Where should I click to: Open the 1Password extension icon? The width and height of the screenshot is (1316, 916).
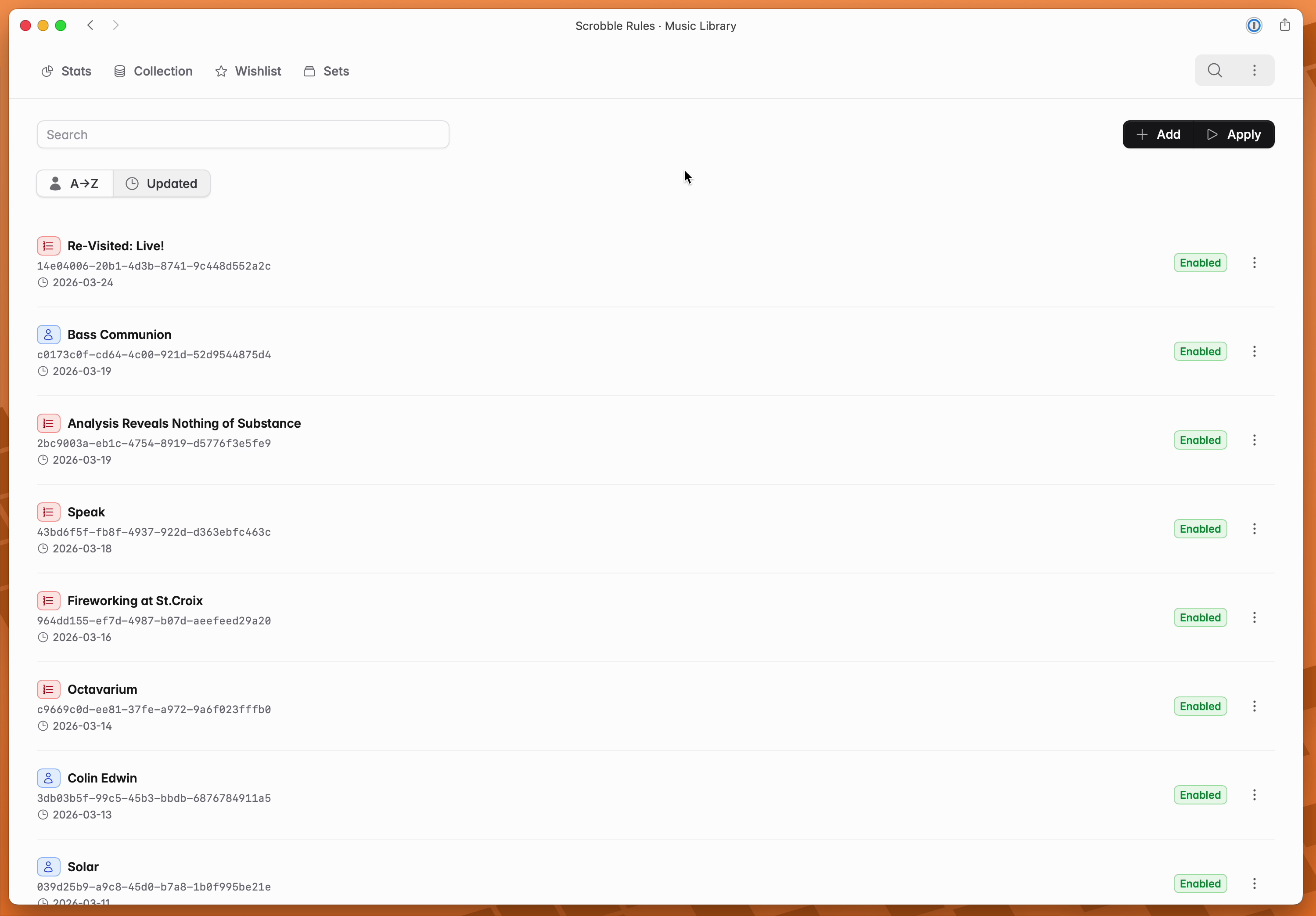1254,25
